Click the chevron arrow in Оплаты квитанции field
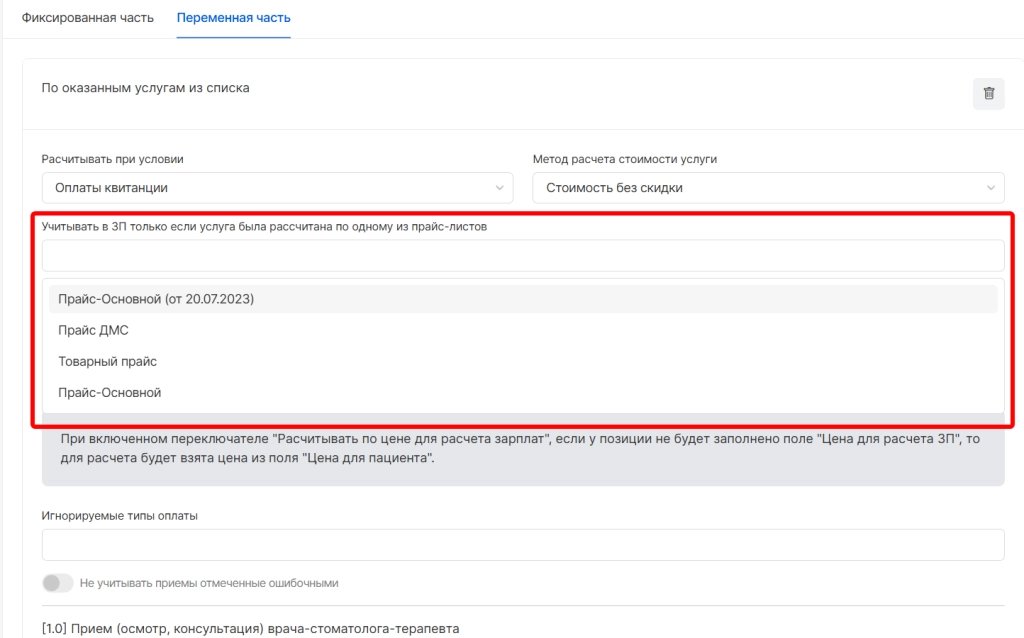This screenshot has width=1024, height=638. coord(500,188)
